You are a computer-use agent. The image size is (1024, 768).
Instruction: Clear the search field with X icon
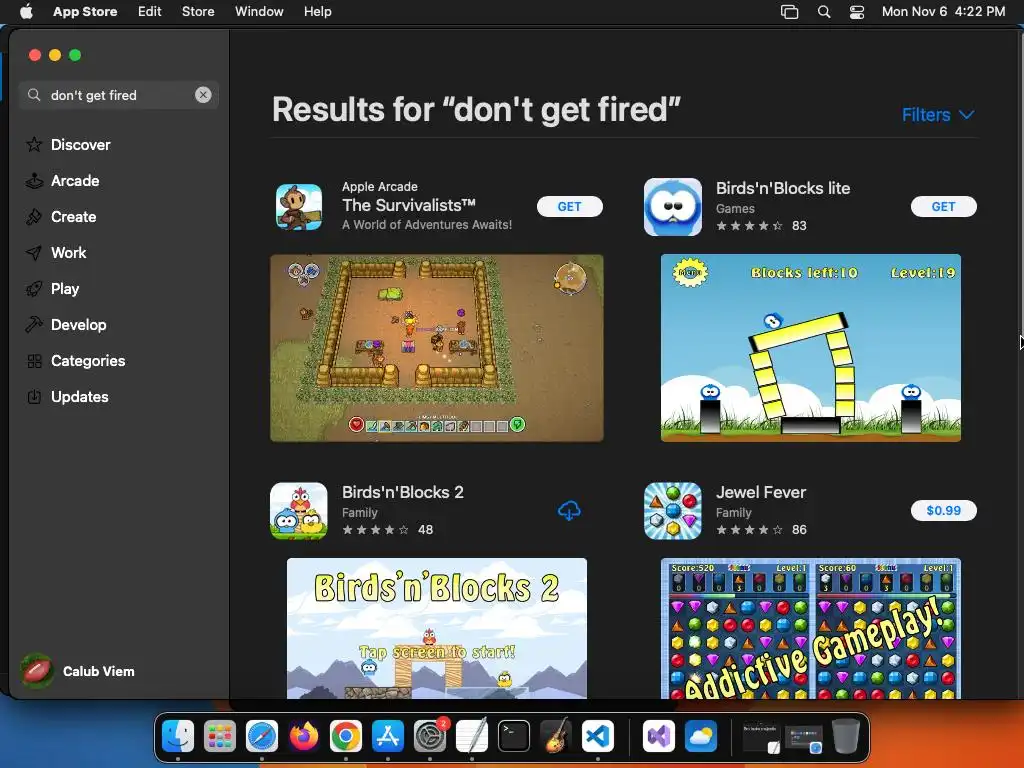203,95
